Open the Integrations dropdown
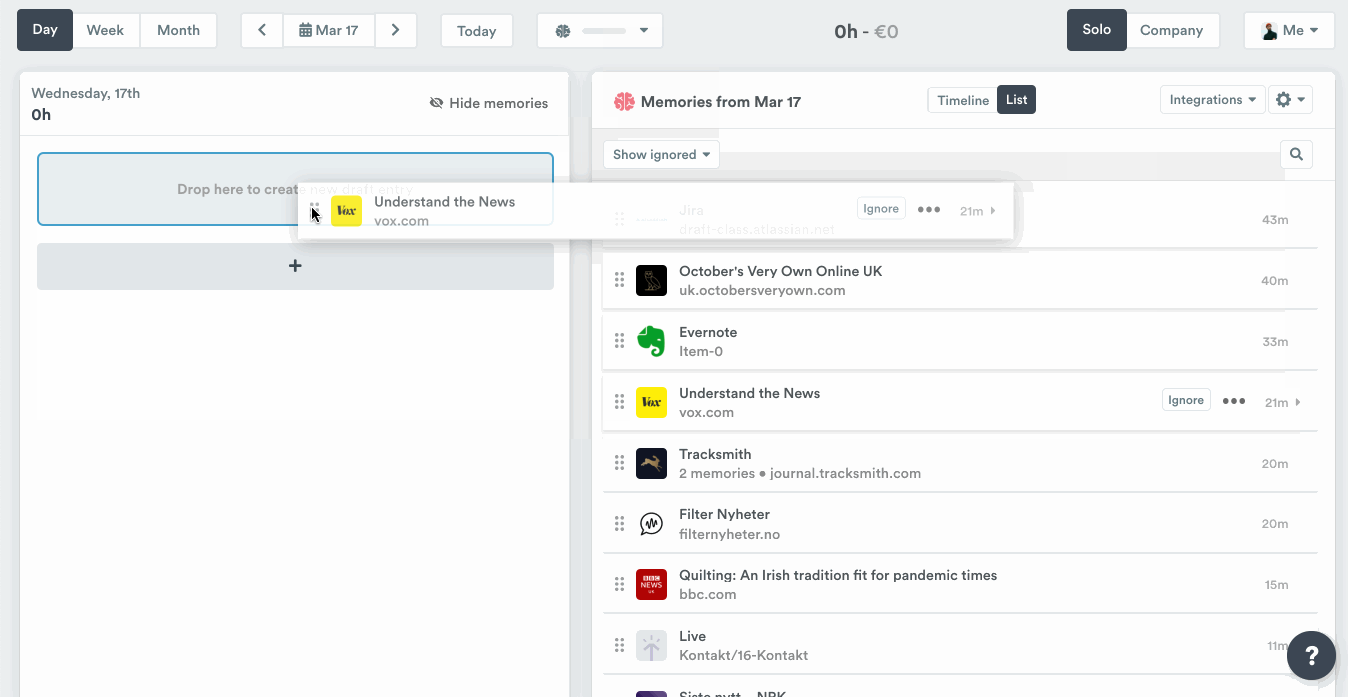Viewport: 1348px width, 697px height. pyautogui.click(x=1212, y=100)
